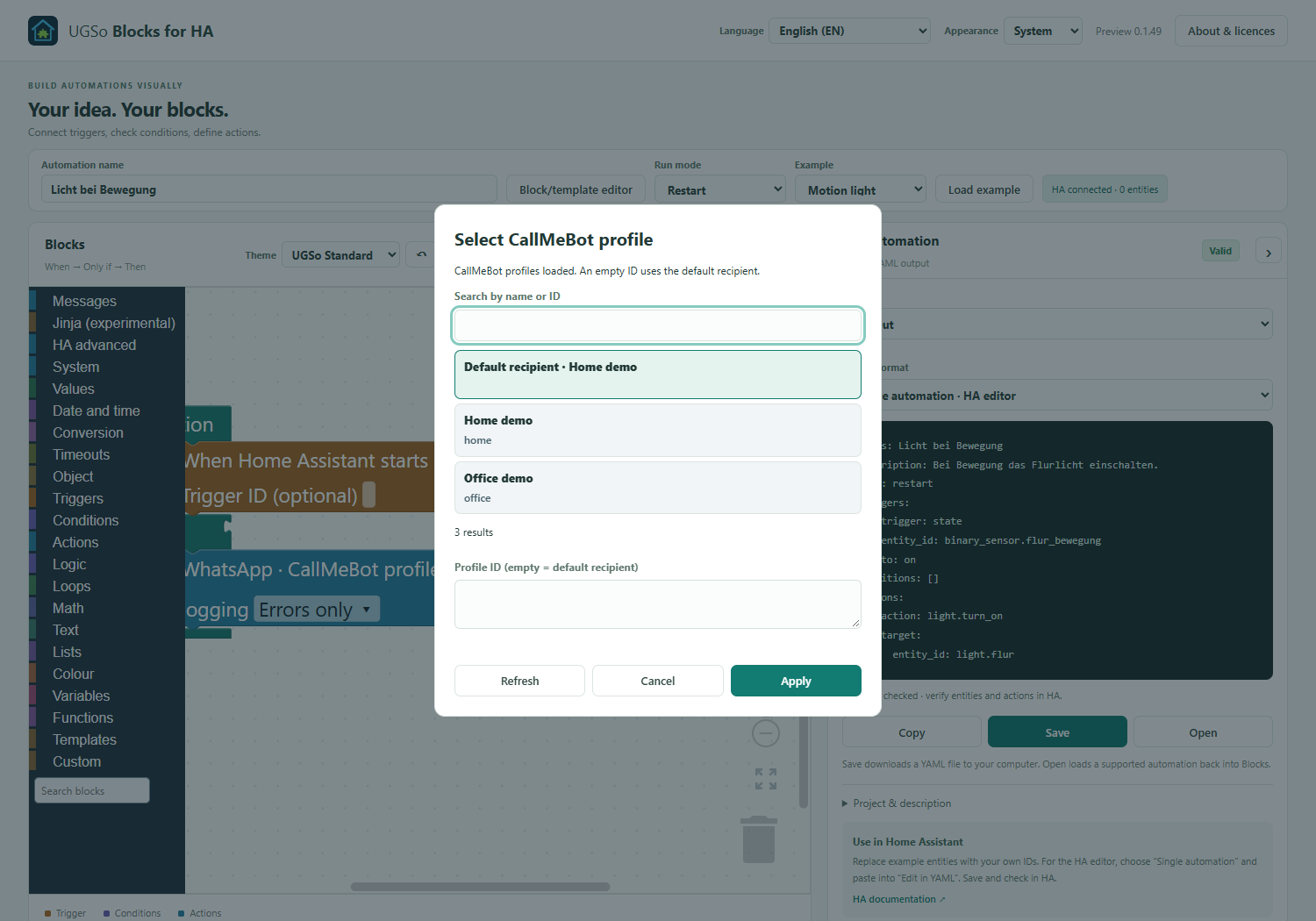Image resolution: width=1316 pixels, height=921 pixels.
Task: Click the UGSo Blocks house logo
Action: [43, 31]
